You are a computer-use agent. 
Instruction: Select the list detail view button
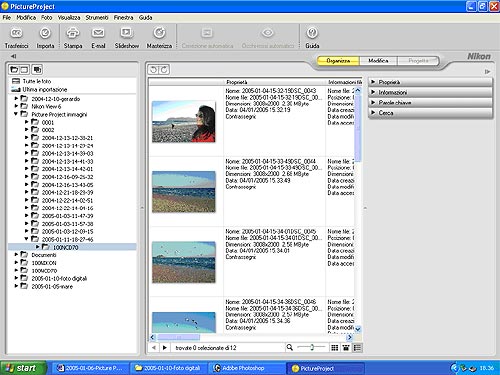357,348
